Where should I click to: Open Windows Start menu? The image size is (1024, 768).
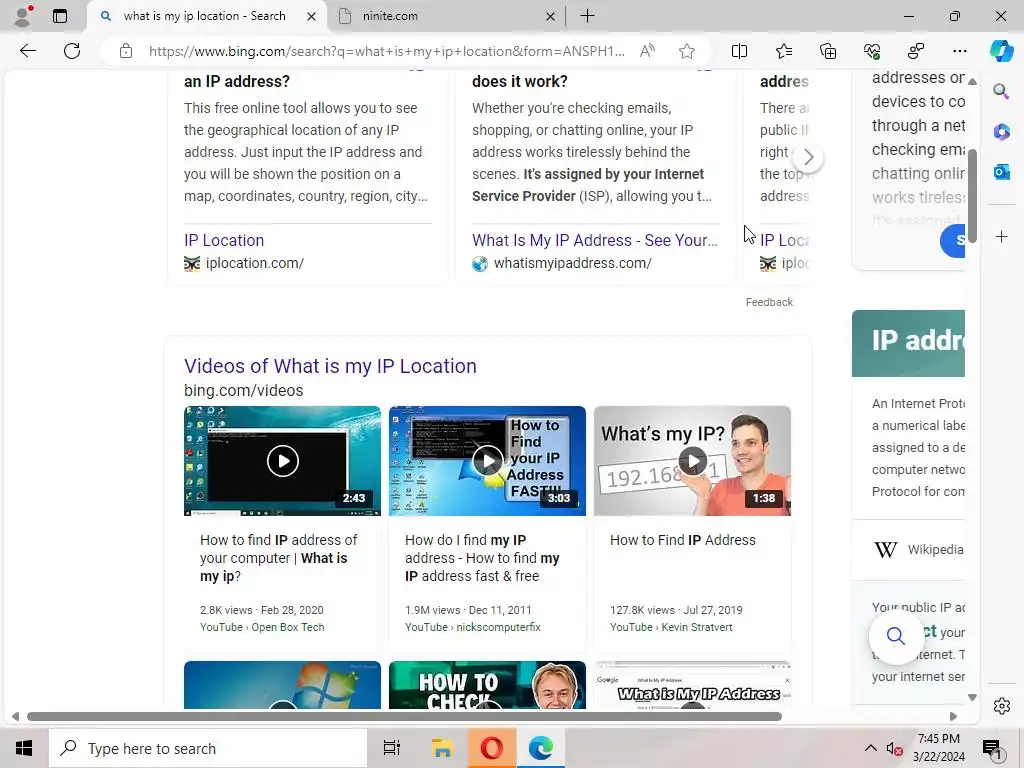click(x=24, y=748)
